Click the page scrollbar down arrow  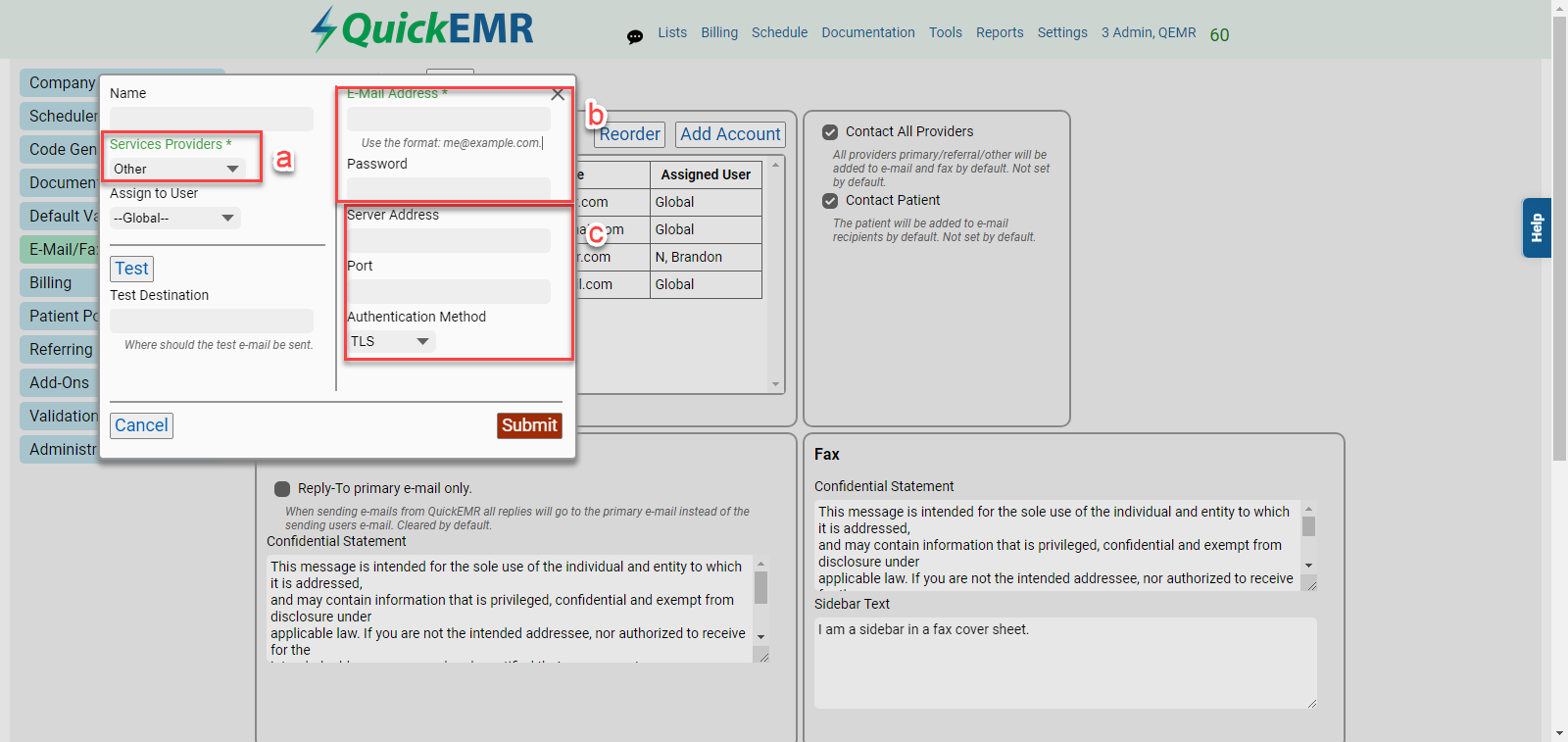click(x=1559, y=733)
